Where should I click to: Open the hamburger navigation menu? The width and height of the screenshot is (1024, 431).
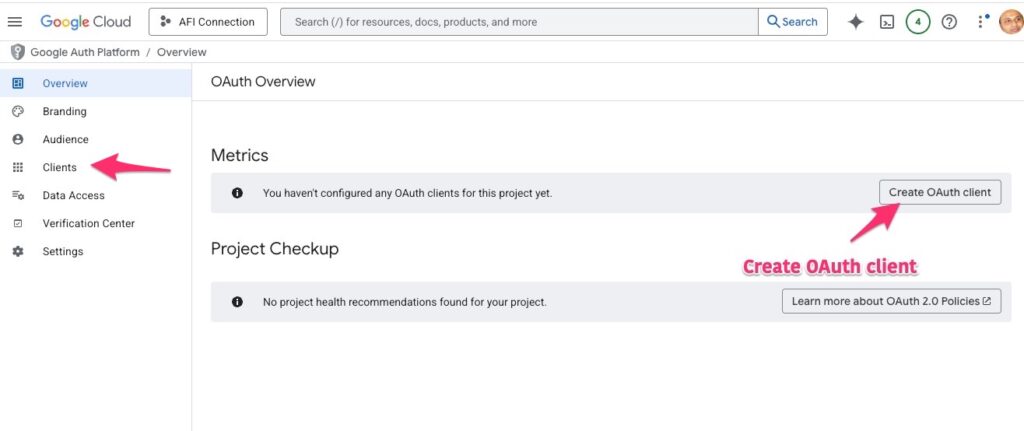(15, 22)
